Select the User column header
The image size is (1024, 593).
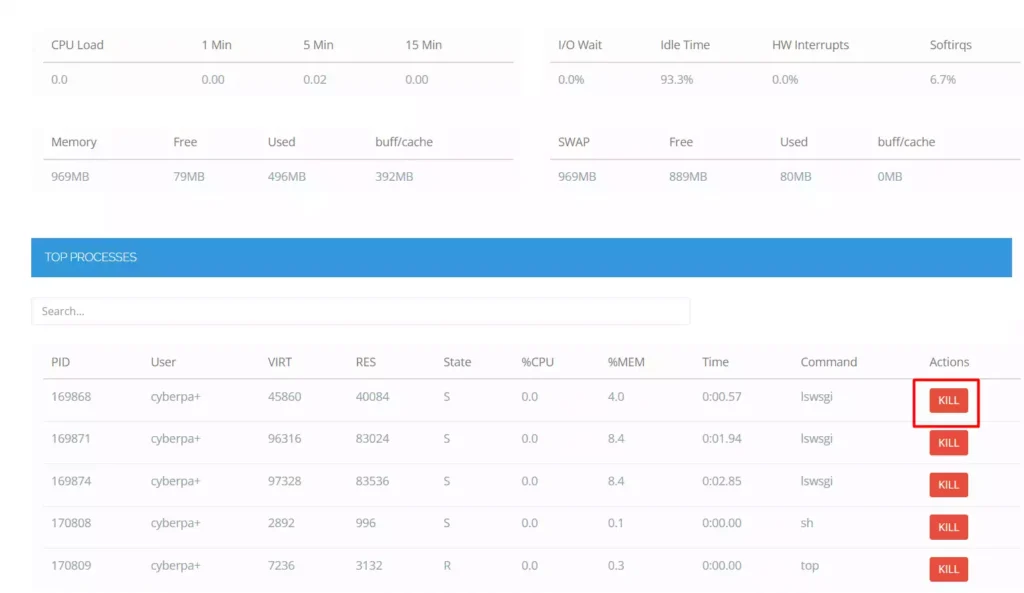tap(163, 362)
